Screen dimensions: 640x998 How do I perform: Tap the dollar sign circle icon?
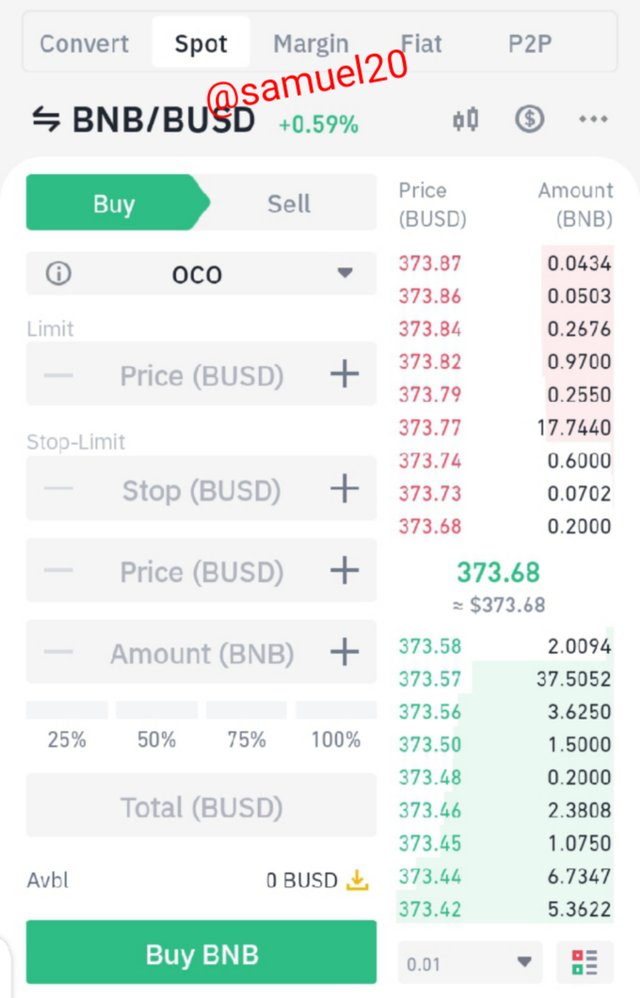(529, 118)
